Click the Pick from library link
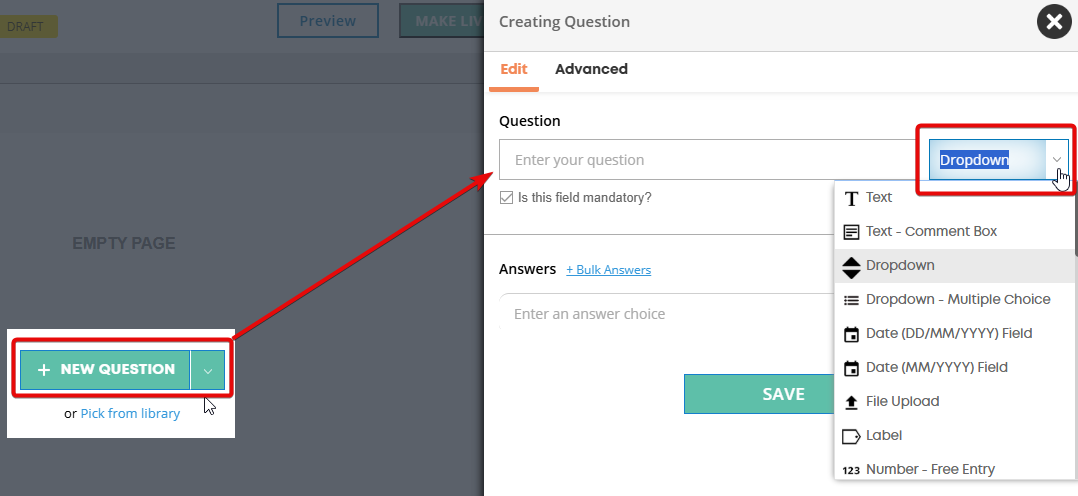Image resolution: width=1078 pixels, height=496 pixels. pyautogui.click(x=130, y=413)
